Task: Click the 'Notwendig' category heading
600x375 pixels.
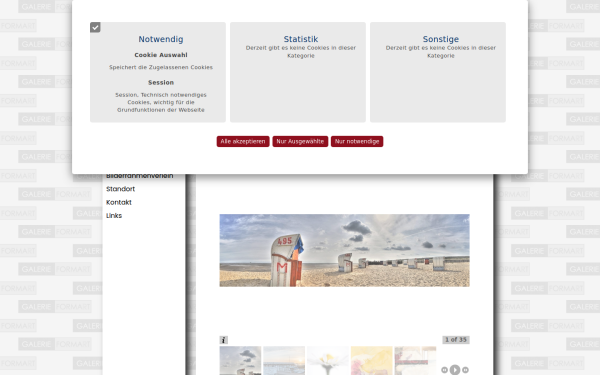Action: pyautogui.click(x=161, y=39)
